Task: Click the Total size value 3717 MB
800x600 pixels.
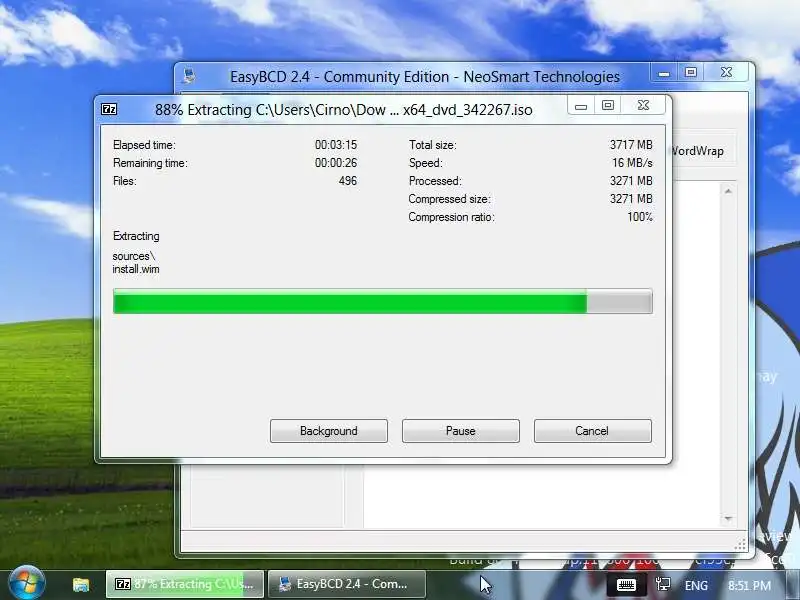Action: 631,145
